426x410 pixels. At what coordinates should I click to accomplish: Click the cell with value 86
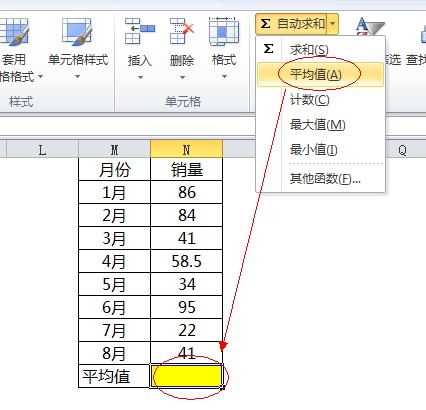(x=187, y=192)
